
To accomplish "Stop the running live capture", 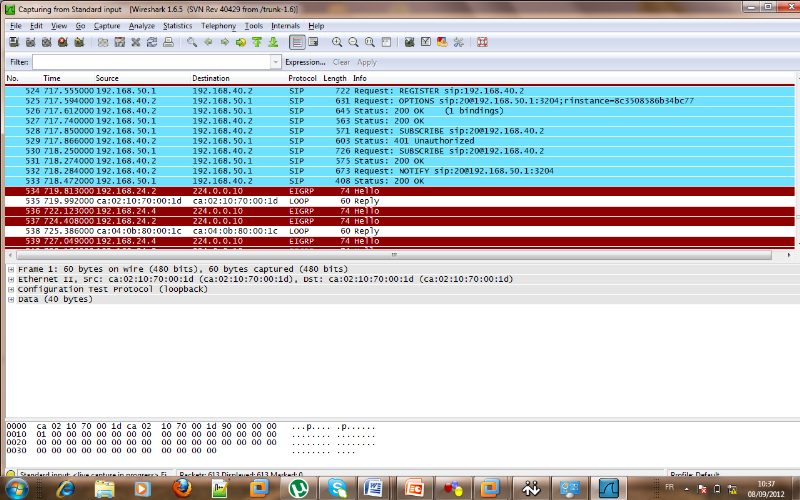I will click(x=63, y=42).
